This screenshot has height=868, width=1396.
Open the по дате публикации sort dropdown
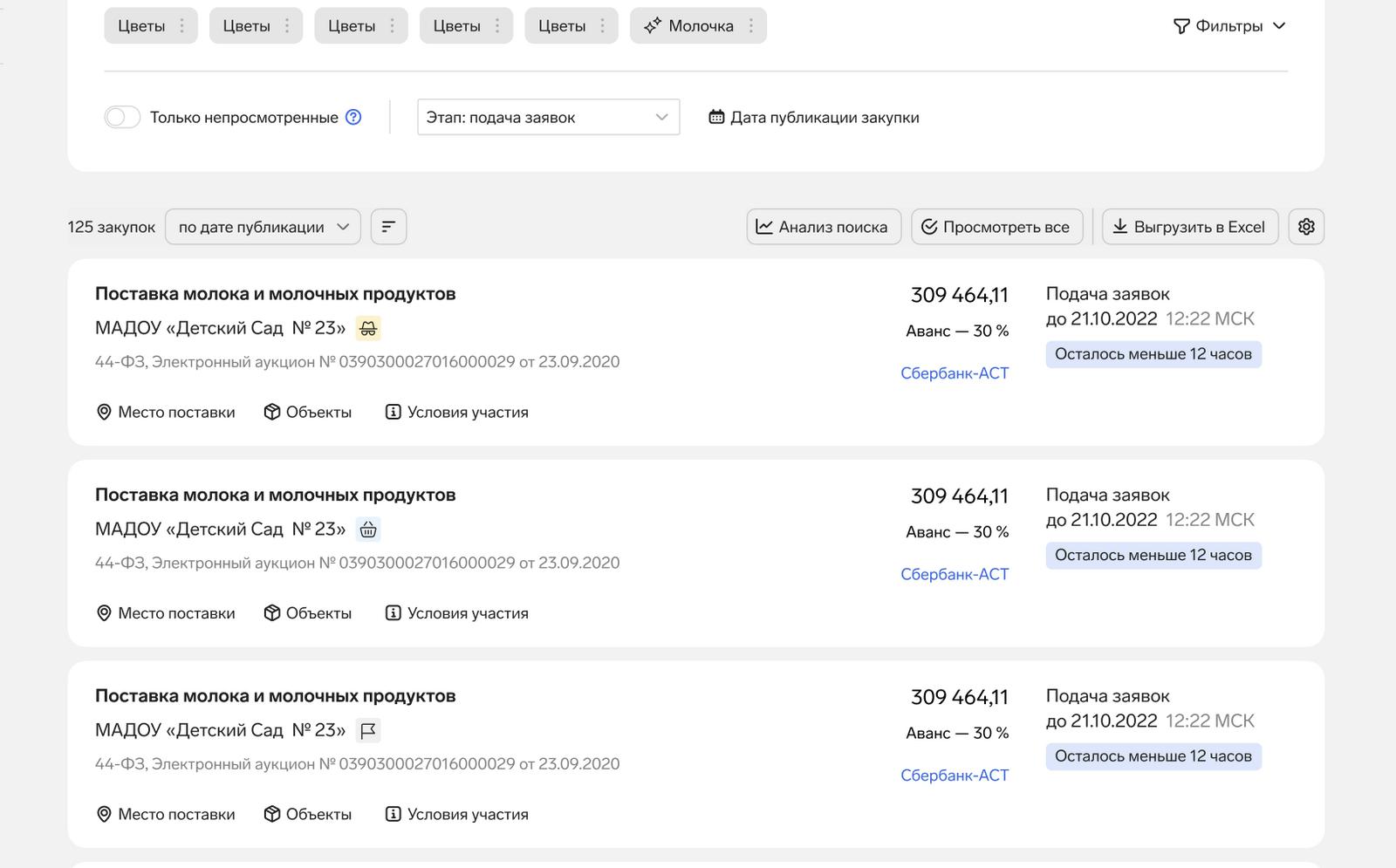point(263,227)
